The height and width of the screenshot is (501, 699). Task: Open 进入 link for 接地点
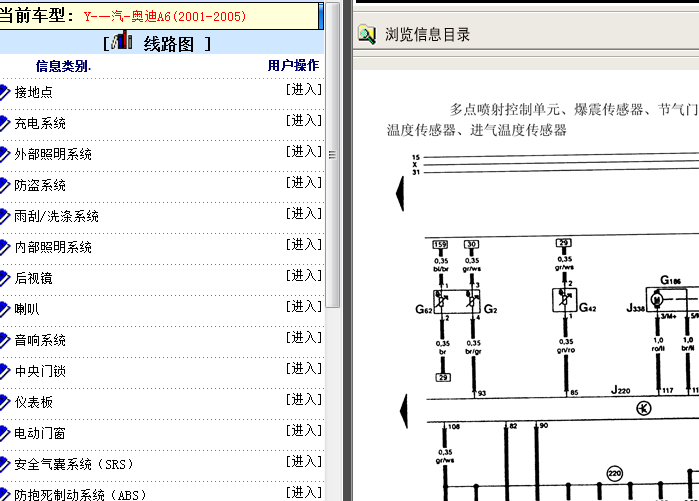pos(304,90)
